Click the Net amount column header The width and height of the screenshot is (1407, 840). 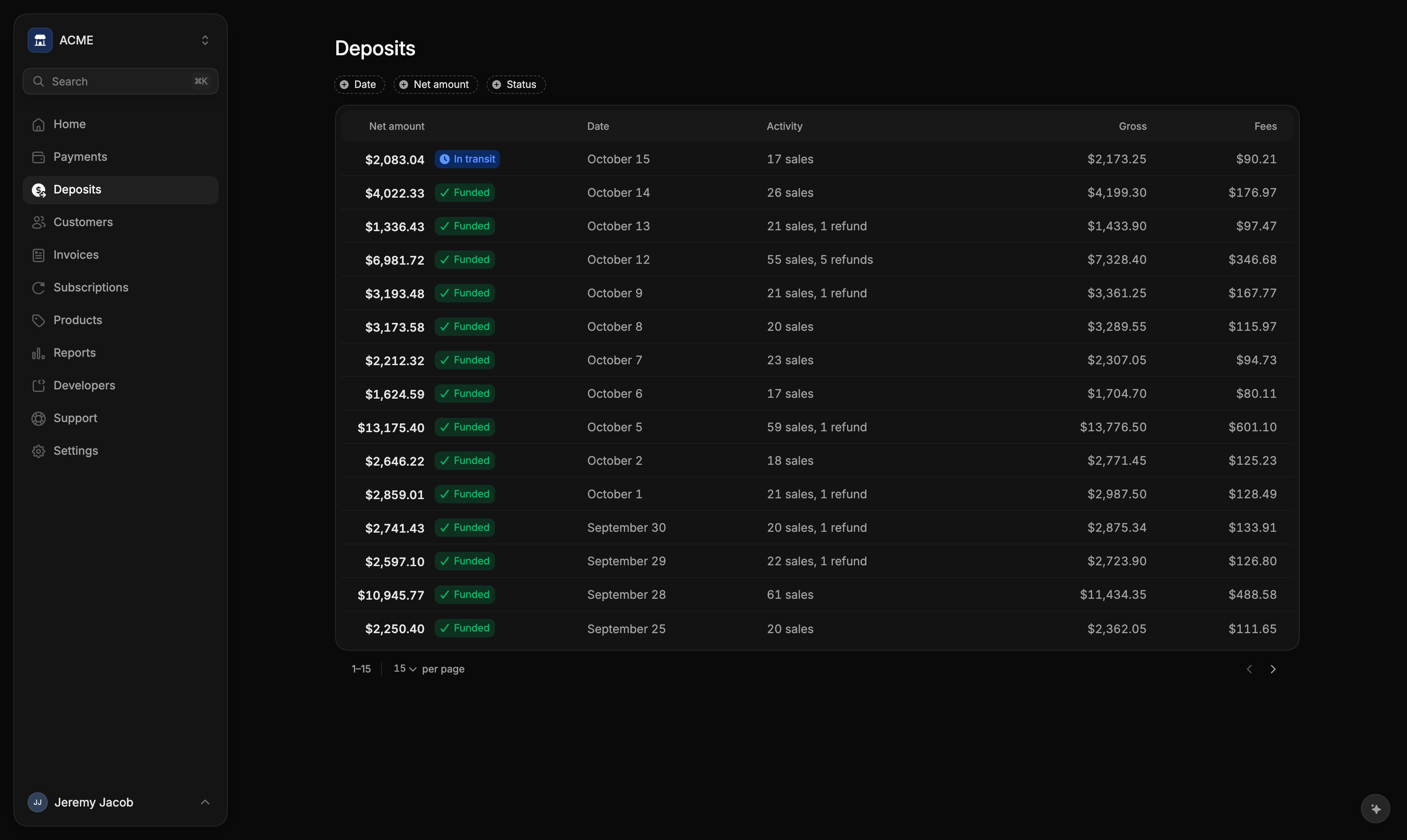pyautogui.click(x=396, y=126)
